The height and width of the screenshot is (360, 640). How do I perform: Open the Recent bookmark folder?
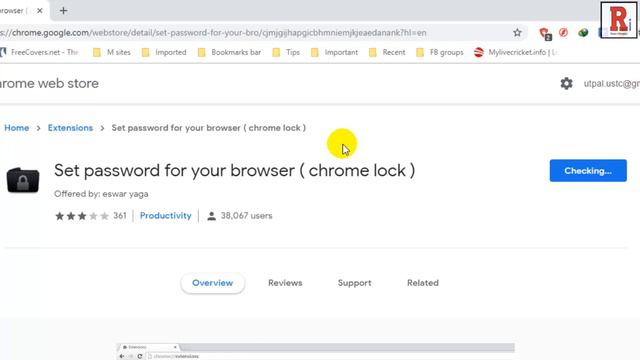(387, 52)
